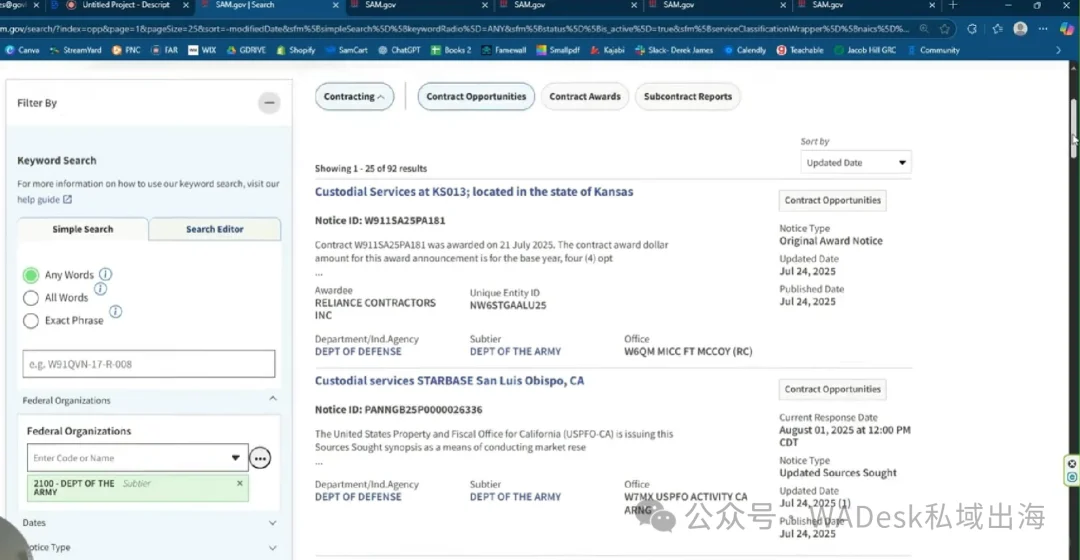Open the Kajabi bookmark
The image size is (1080, 560).
[x=607, y=50]
